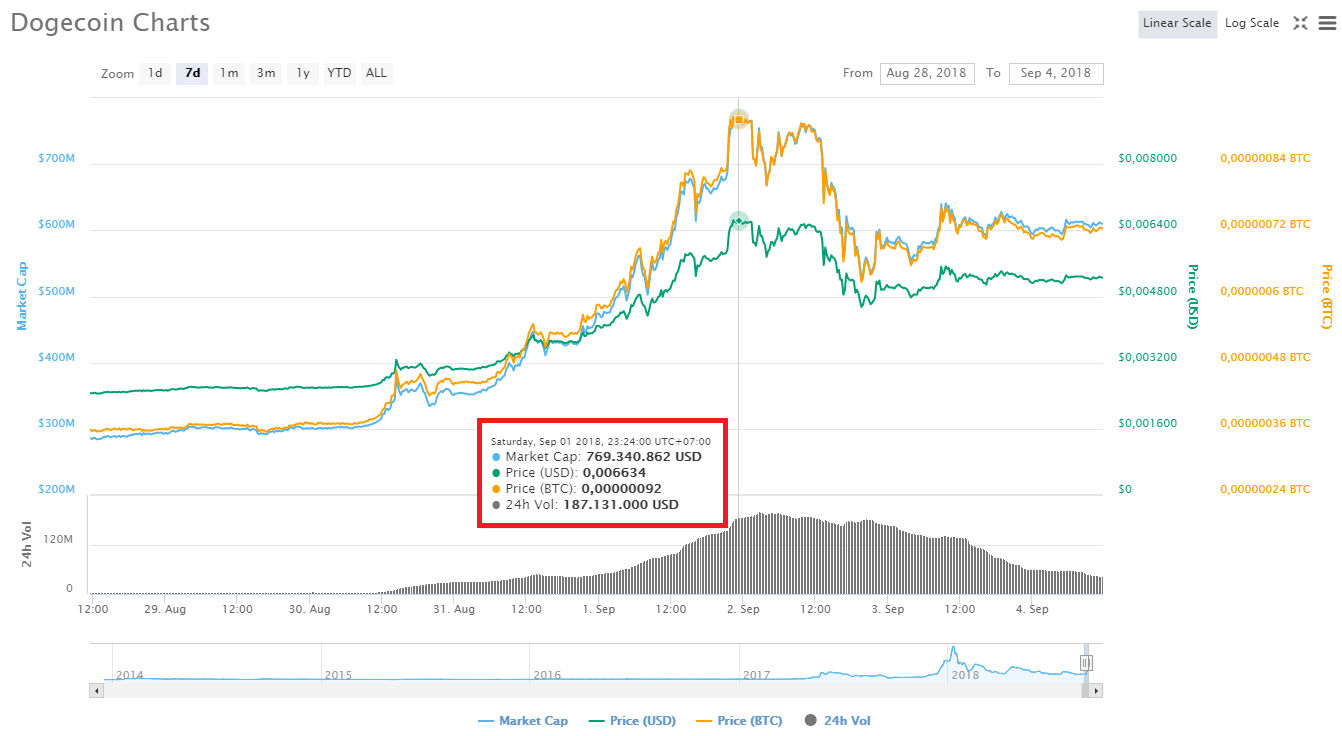1342x736 pixels.
Task: Click the $300M market cap axis label
Action: (56, 424)
